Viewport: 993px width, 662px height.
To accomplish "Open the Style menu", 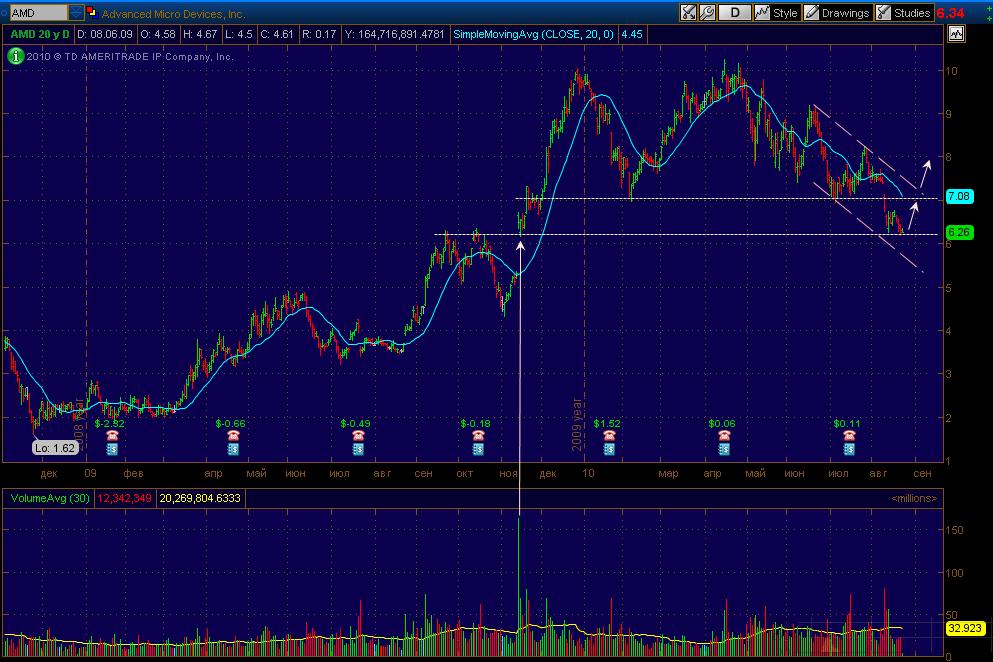I will pyautogui.click(x=776, y=13).
